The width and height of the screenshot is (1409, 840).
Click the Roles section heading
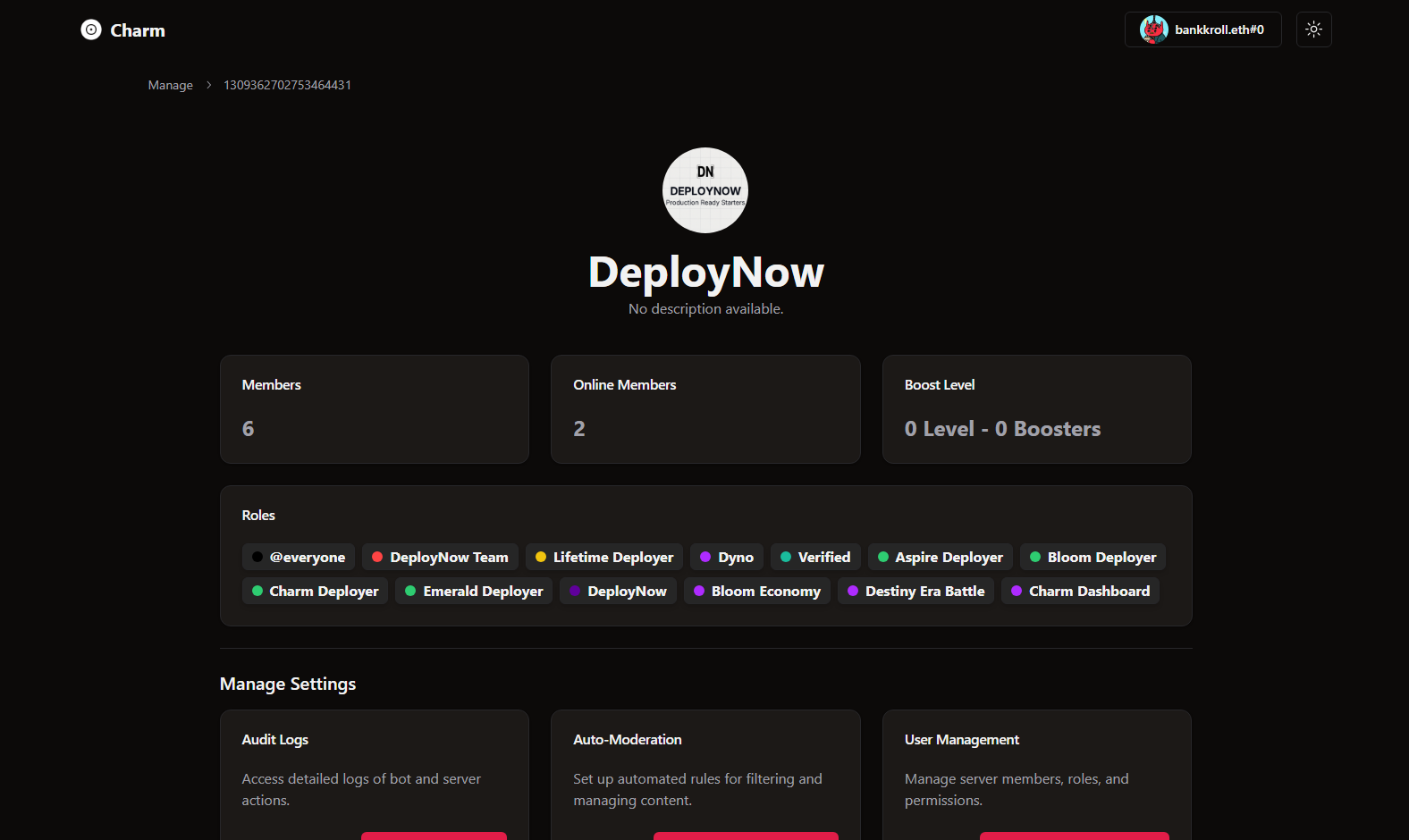[x=258, y=515]
